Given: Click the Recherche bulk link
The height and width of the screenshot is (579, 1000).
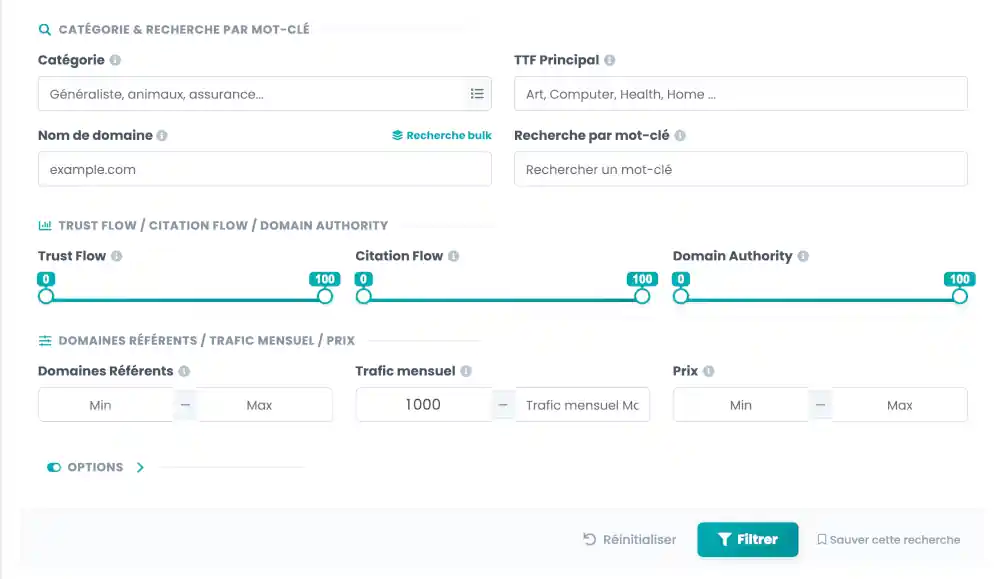Looking at the screenshot, I should point(442,135).
